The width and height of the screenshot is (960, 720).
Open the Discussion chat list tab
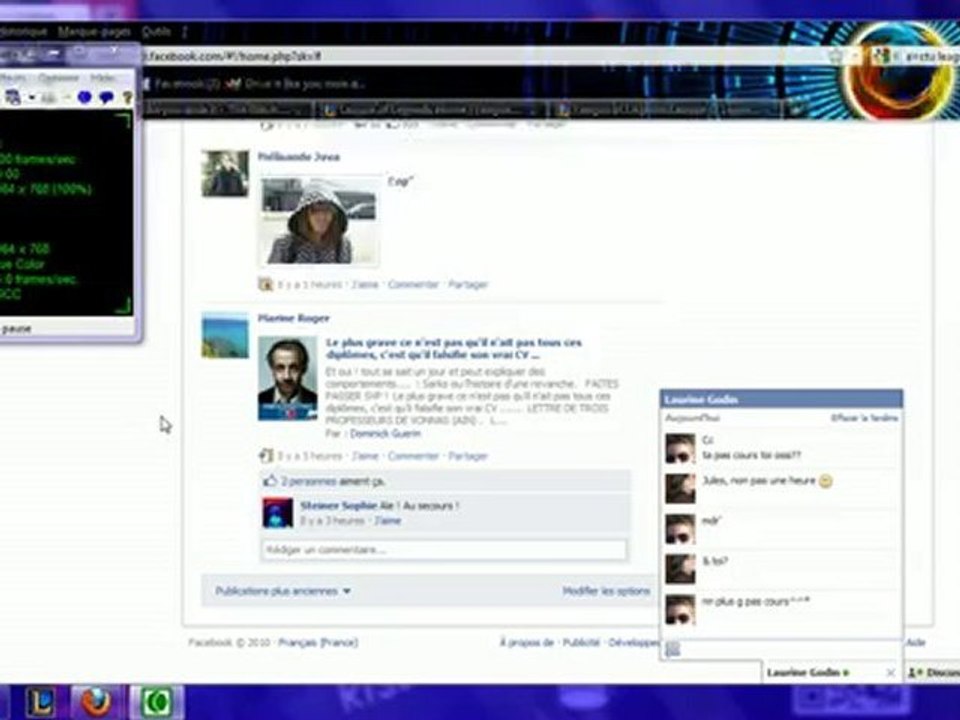click(x=932, y=672)
